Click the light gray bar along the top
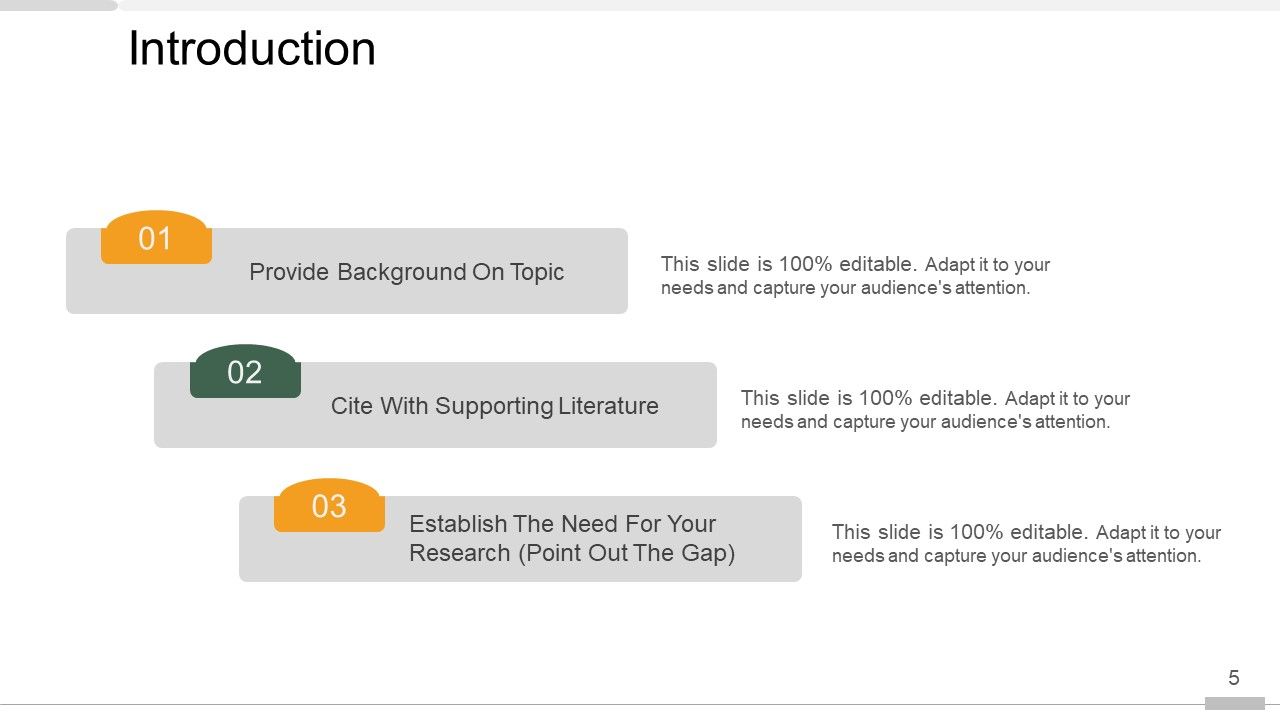The width and height of the screenshot is (1280, 720). (700, 5)
